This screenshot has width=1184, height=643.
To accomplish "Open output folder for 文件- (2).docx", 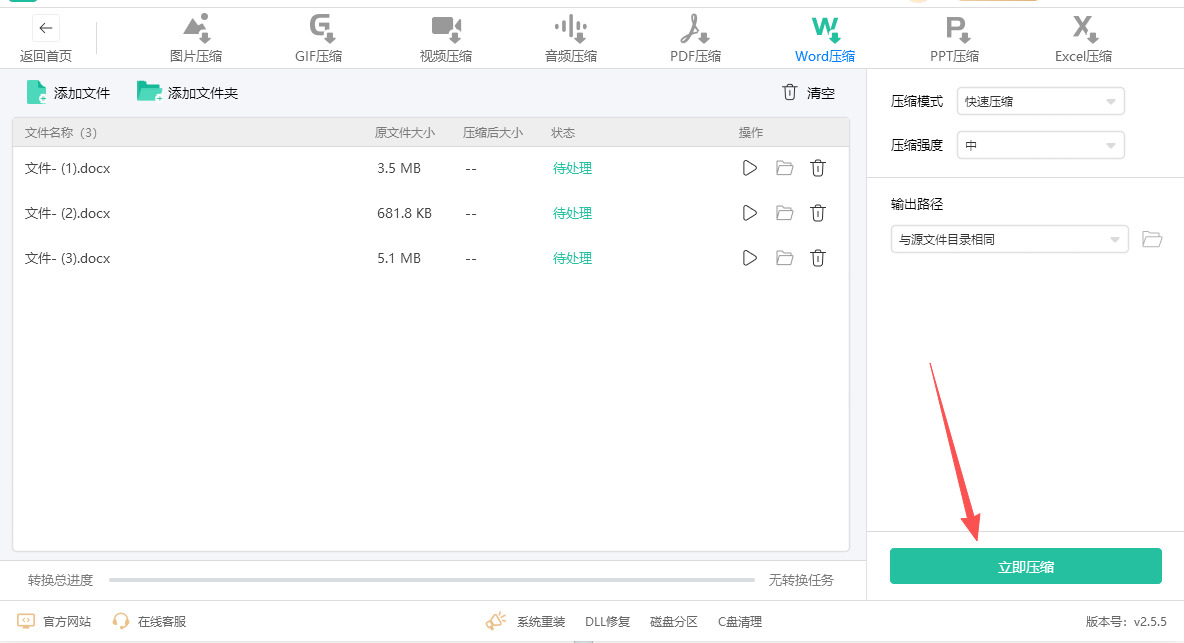I will tap(784, 213).
